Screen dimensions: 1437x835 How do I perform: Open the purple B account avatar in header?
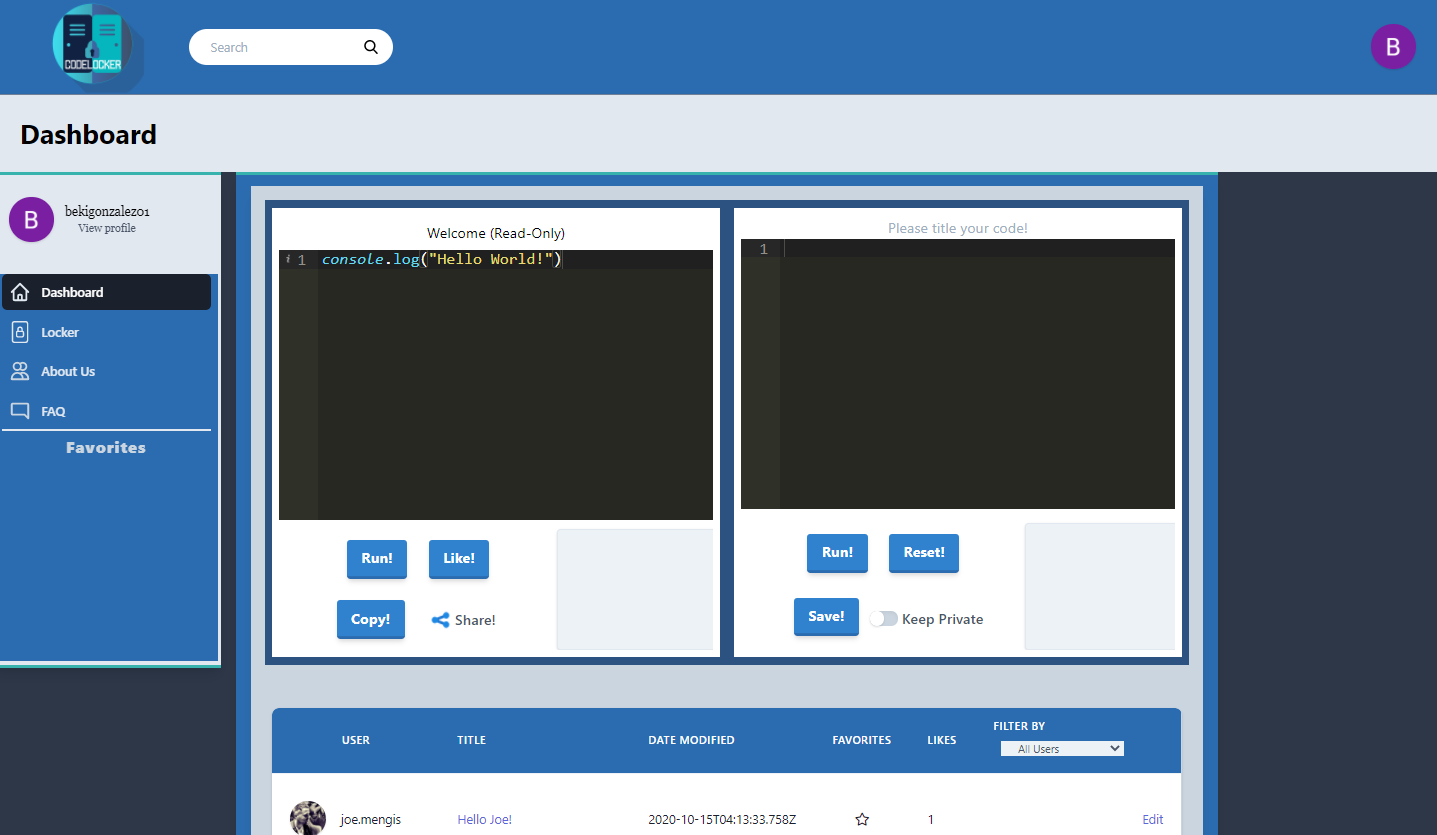point(1392,47)
